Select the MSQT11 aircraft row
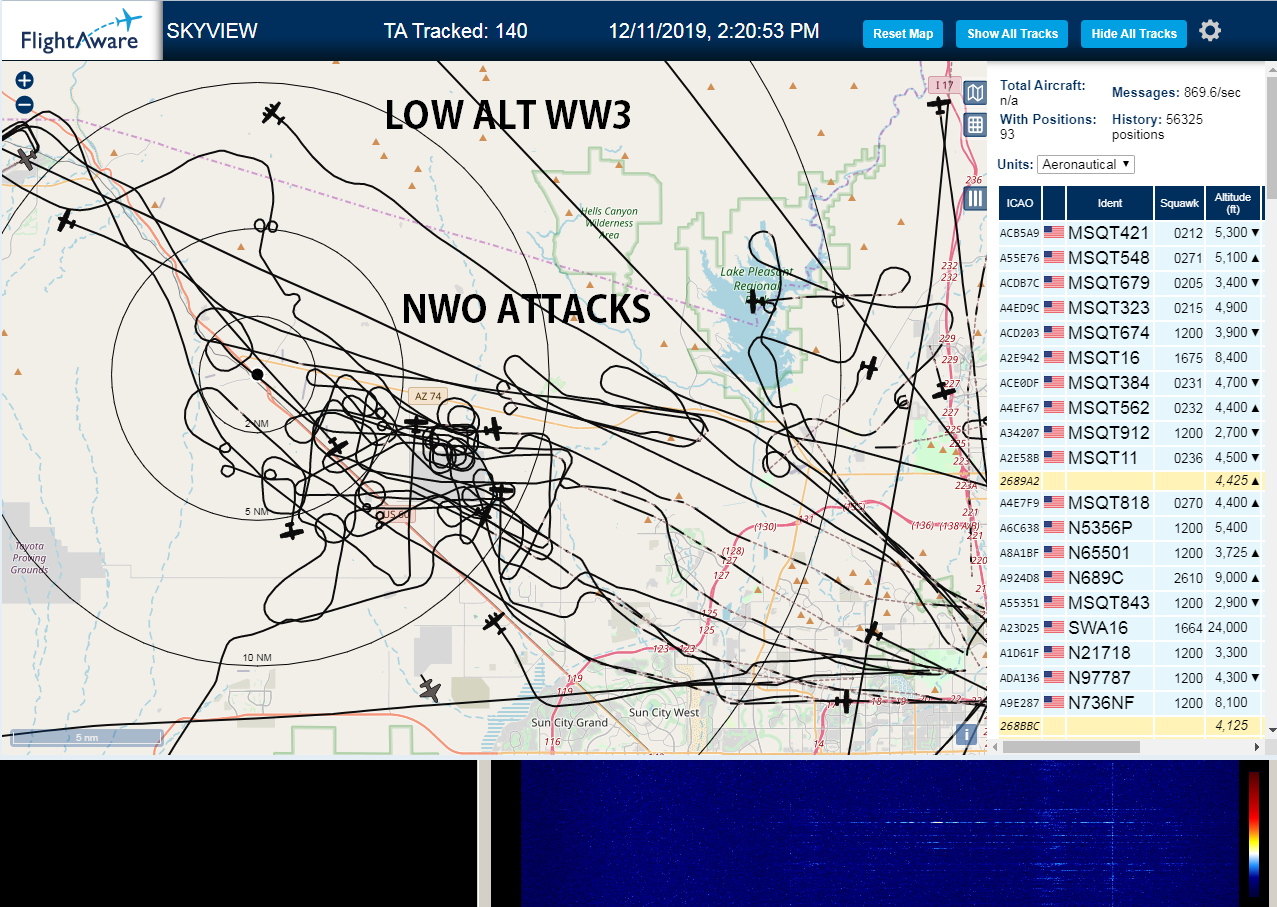1277x907 pixels. click(1131, 457)
